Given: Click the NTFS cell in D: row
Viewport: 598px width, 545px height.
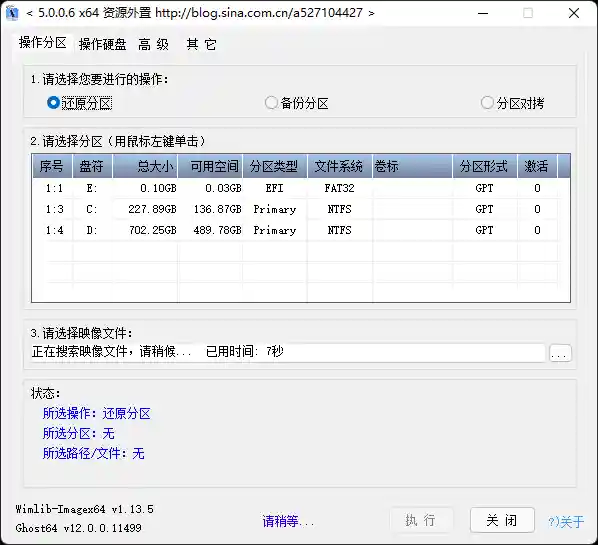Looking at the screenshot, I should pos(339,230).
